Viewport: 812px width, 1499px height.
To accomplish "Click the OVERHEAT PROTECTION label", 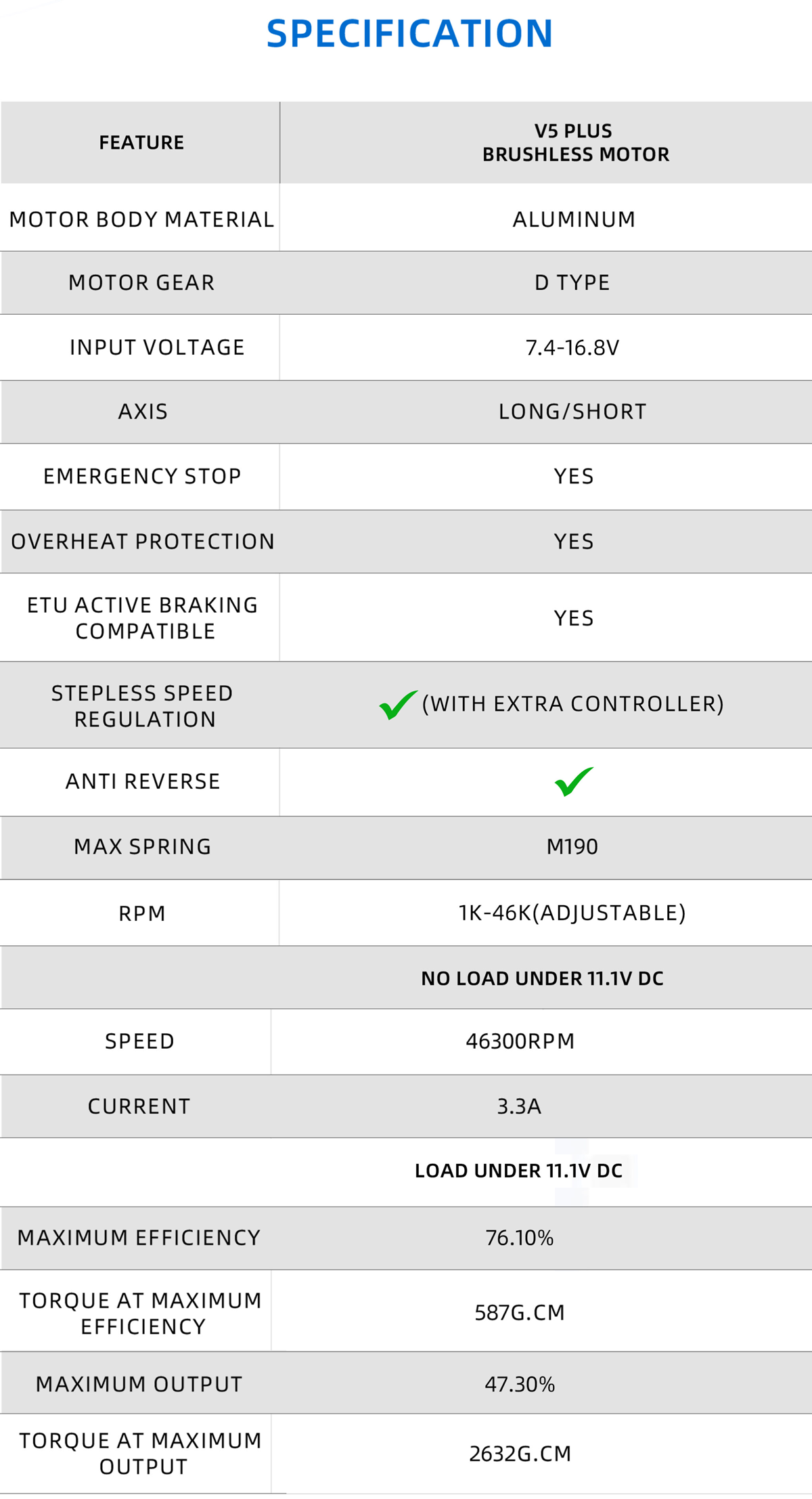I will [x=143, y=542].
